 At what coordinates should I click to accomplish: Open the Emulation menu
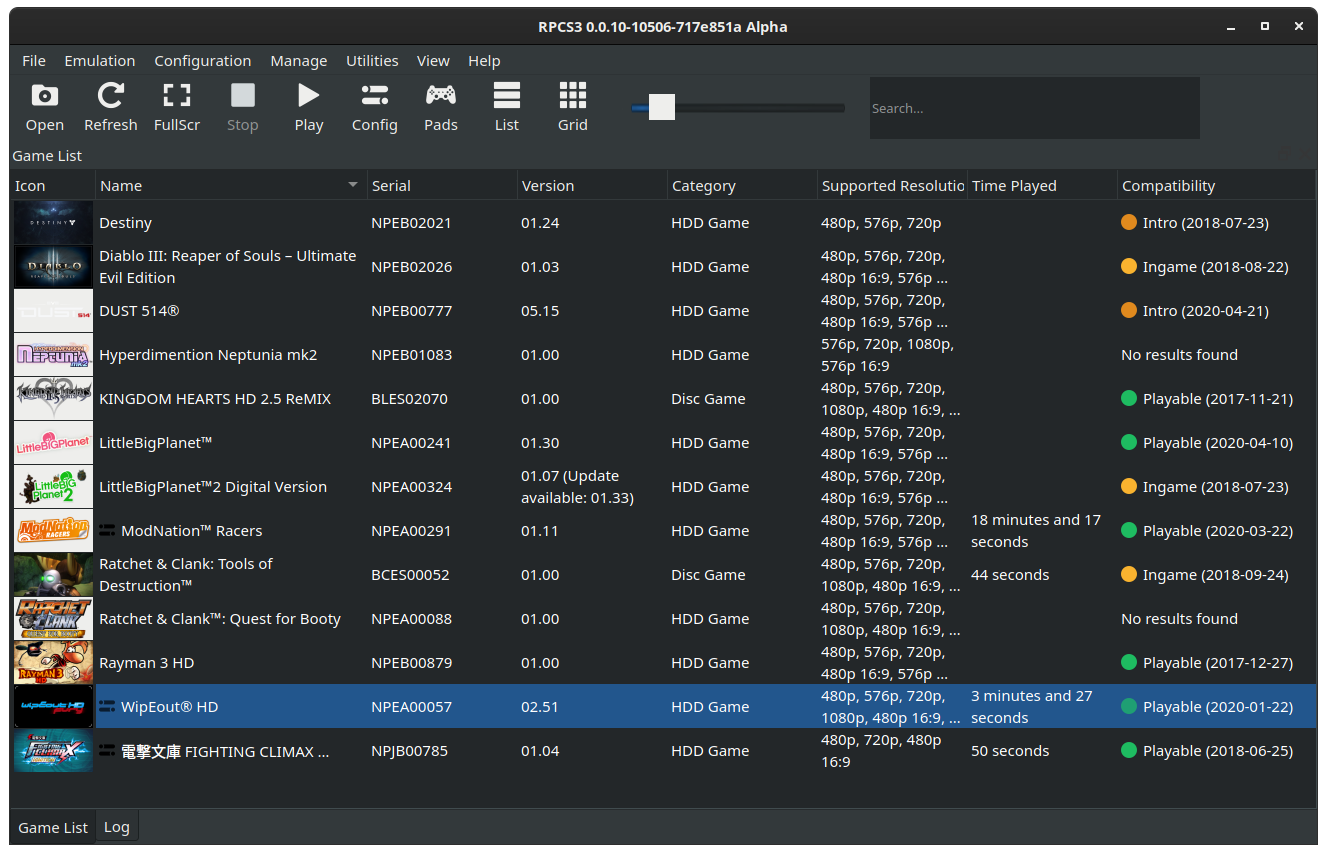[x=99, y=61]
